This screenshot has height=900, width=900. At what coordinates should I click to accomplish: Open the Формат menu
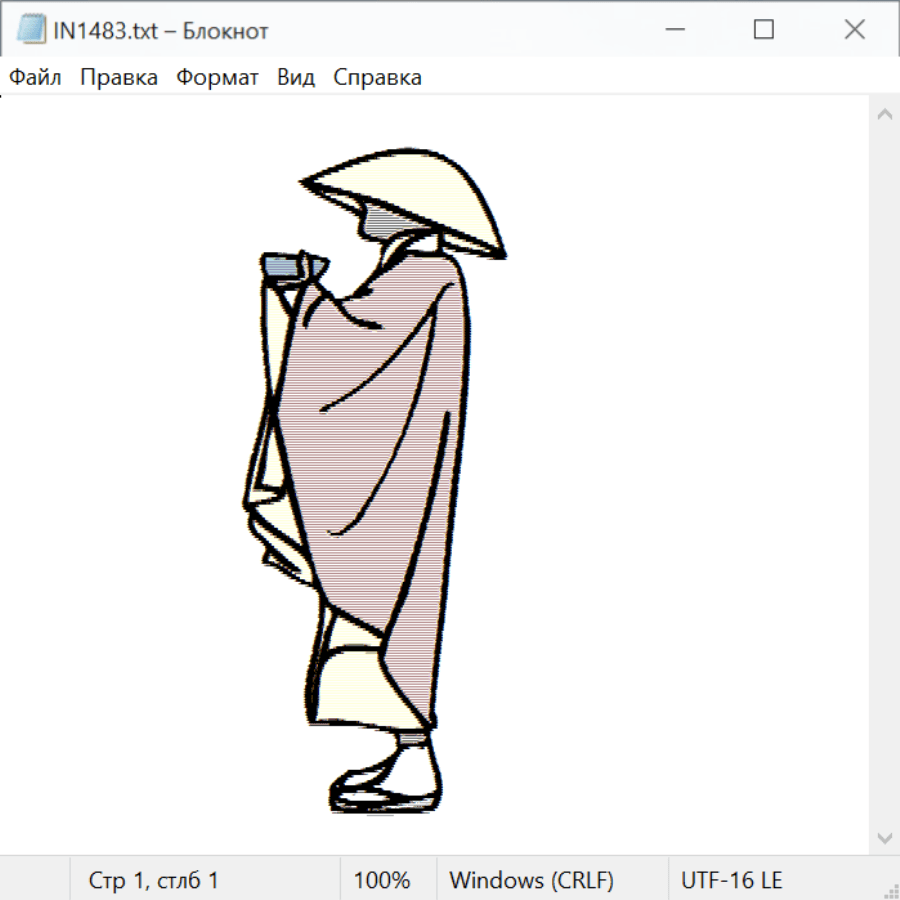[217, 78]
